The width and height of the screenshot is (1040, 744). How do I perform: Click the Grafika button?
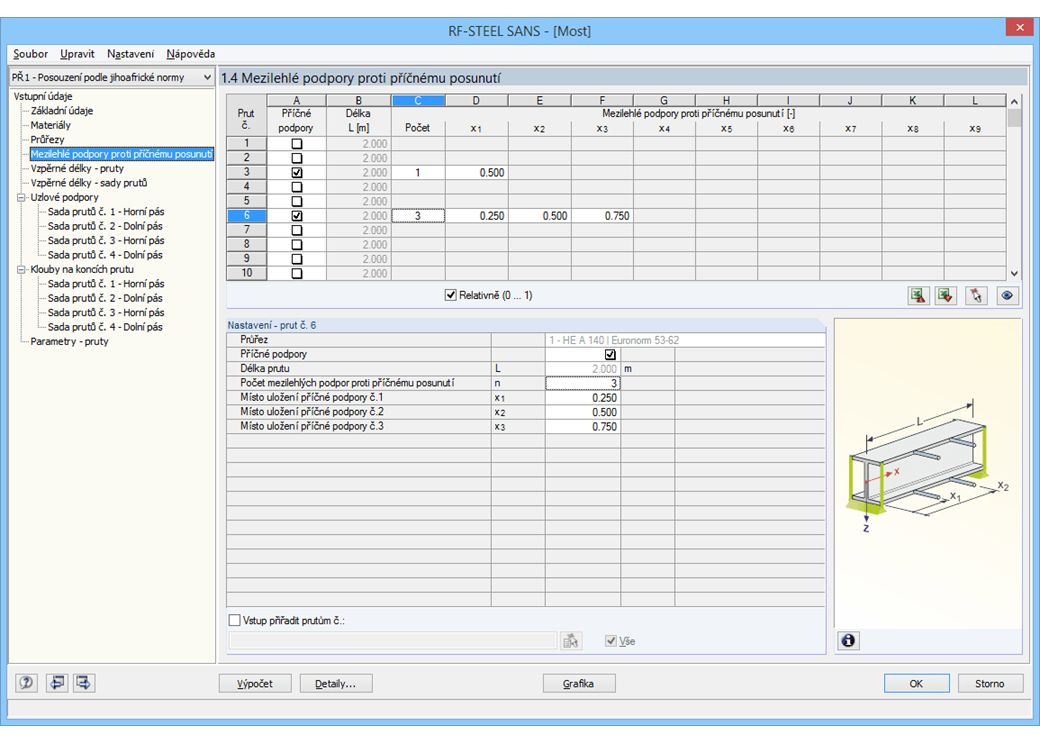(x=578, y=683)
